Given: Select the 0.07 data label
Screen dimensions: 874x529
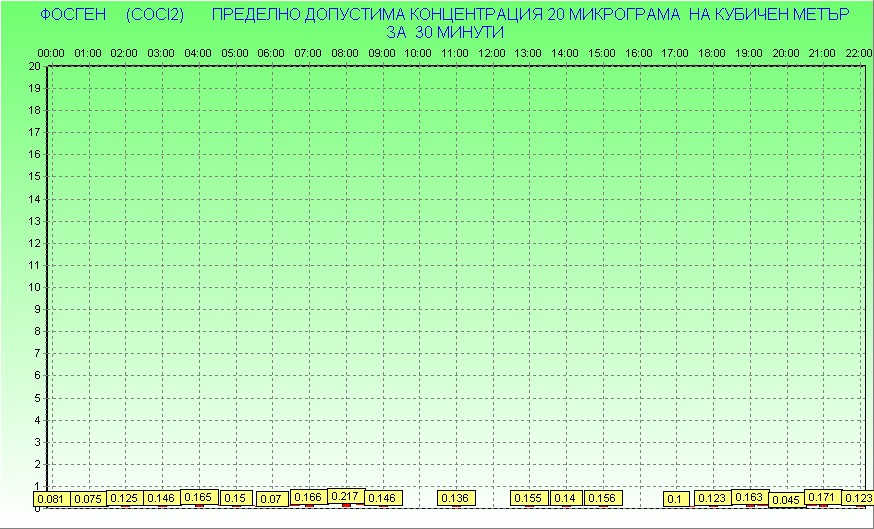Looking at the screenshot, I should (271, 499).
